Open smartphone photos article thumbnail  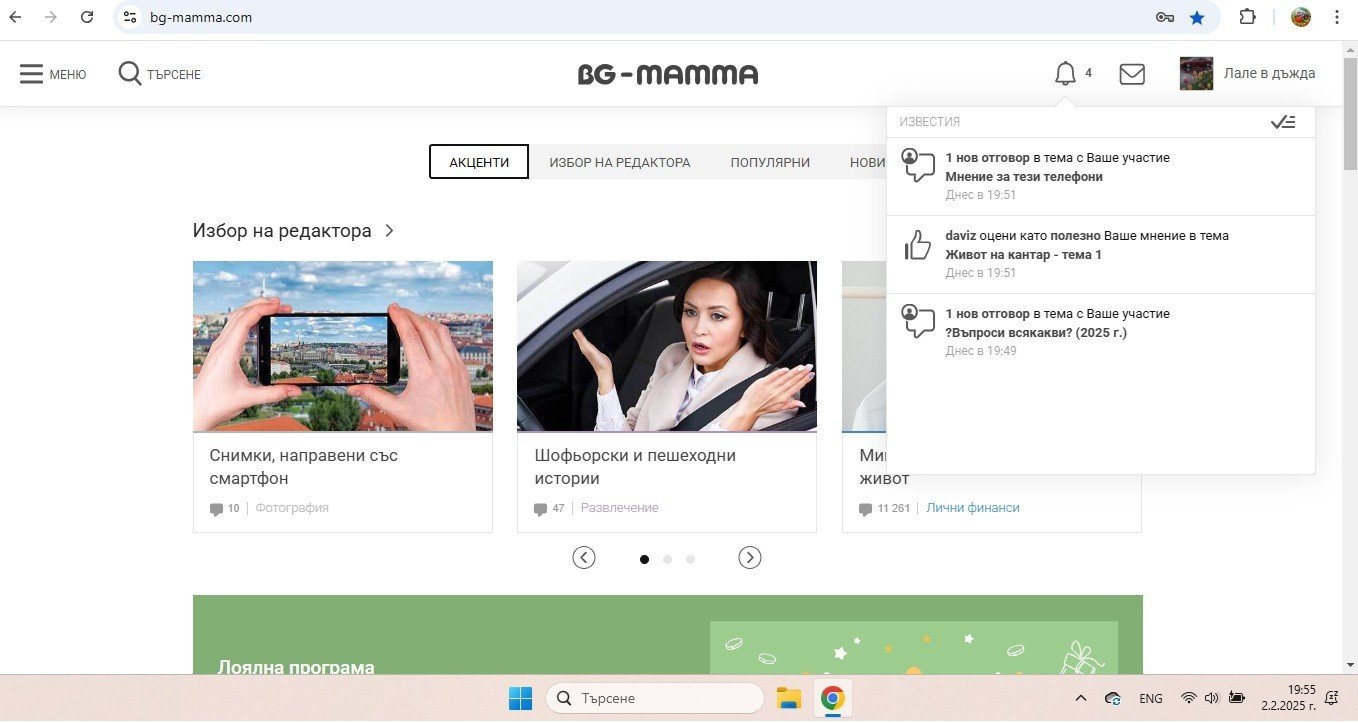[342, 346]
